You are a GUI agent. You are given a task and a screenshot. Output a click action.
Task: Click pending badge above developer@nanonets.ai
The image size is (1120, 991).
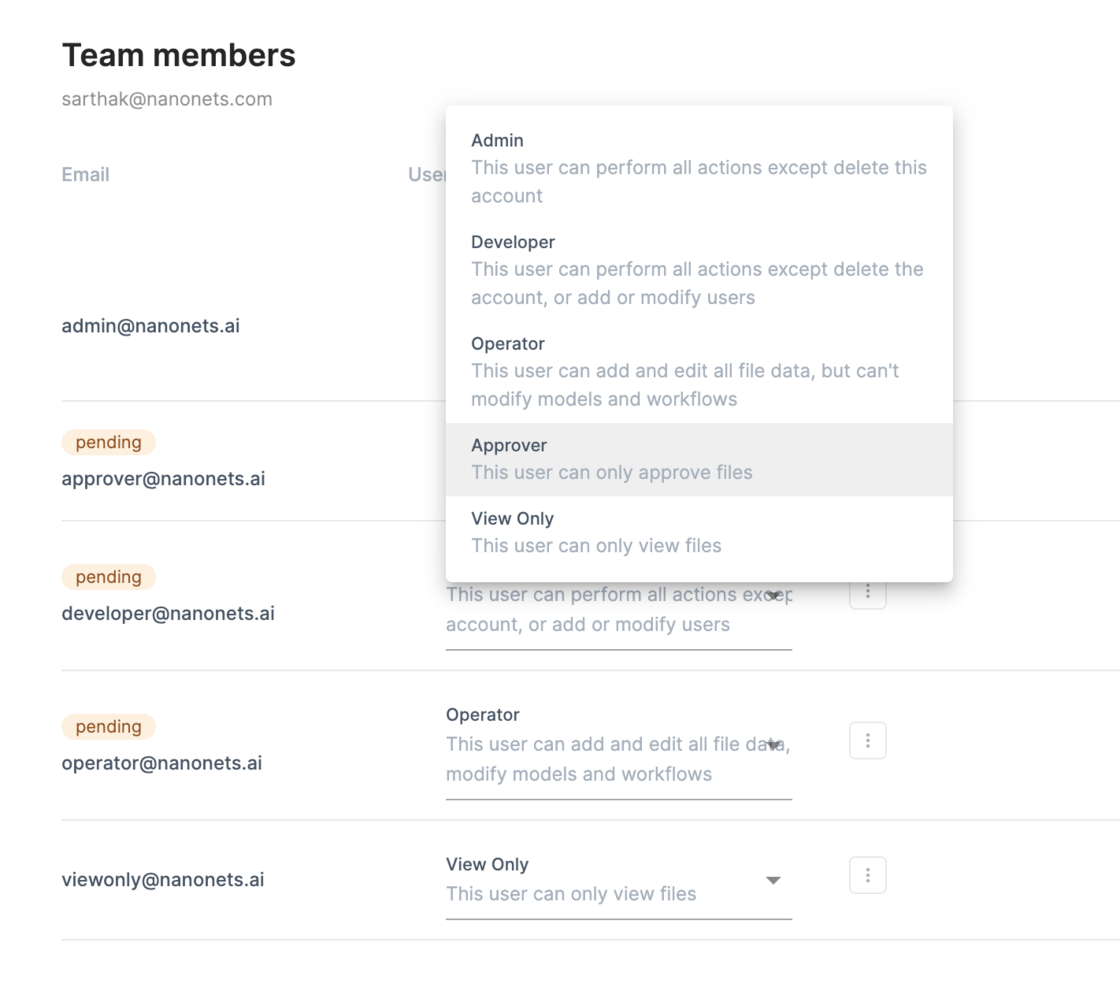108,577
